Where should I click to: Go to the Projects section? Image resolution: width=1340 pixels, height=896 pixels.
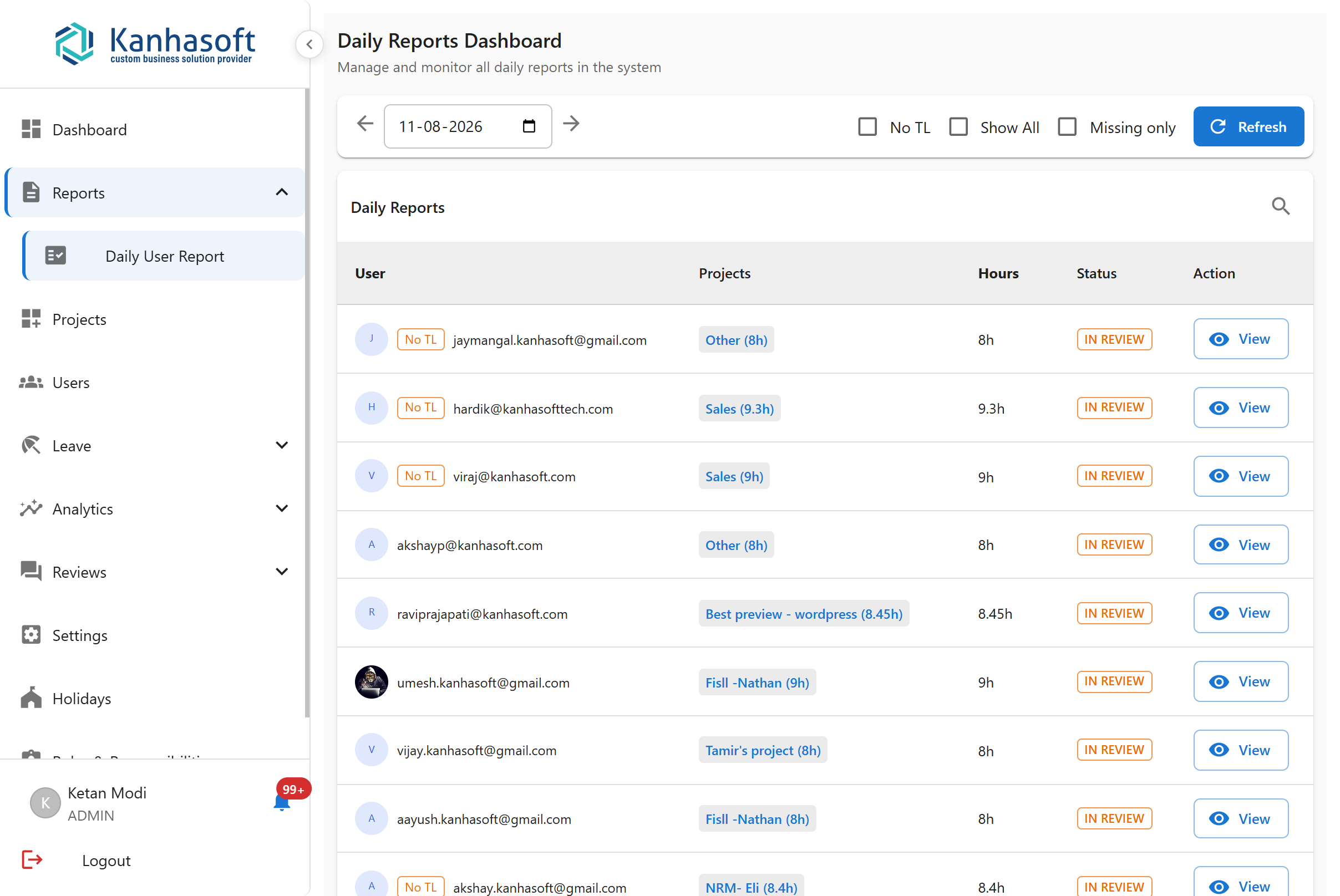[154, 319]
